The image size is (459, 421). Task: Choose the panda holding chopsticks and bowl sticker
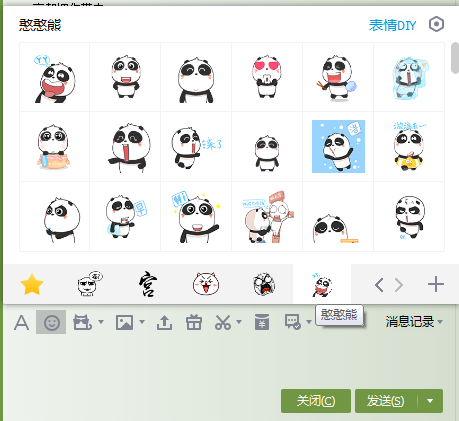pyautogui.click(x=338, y=77)
